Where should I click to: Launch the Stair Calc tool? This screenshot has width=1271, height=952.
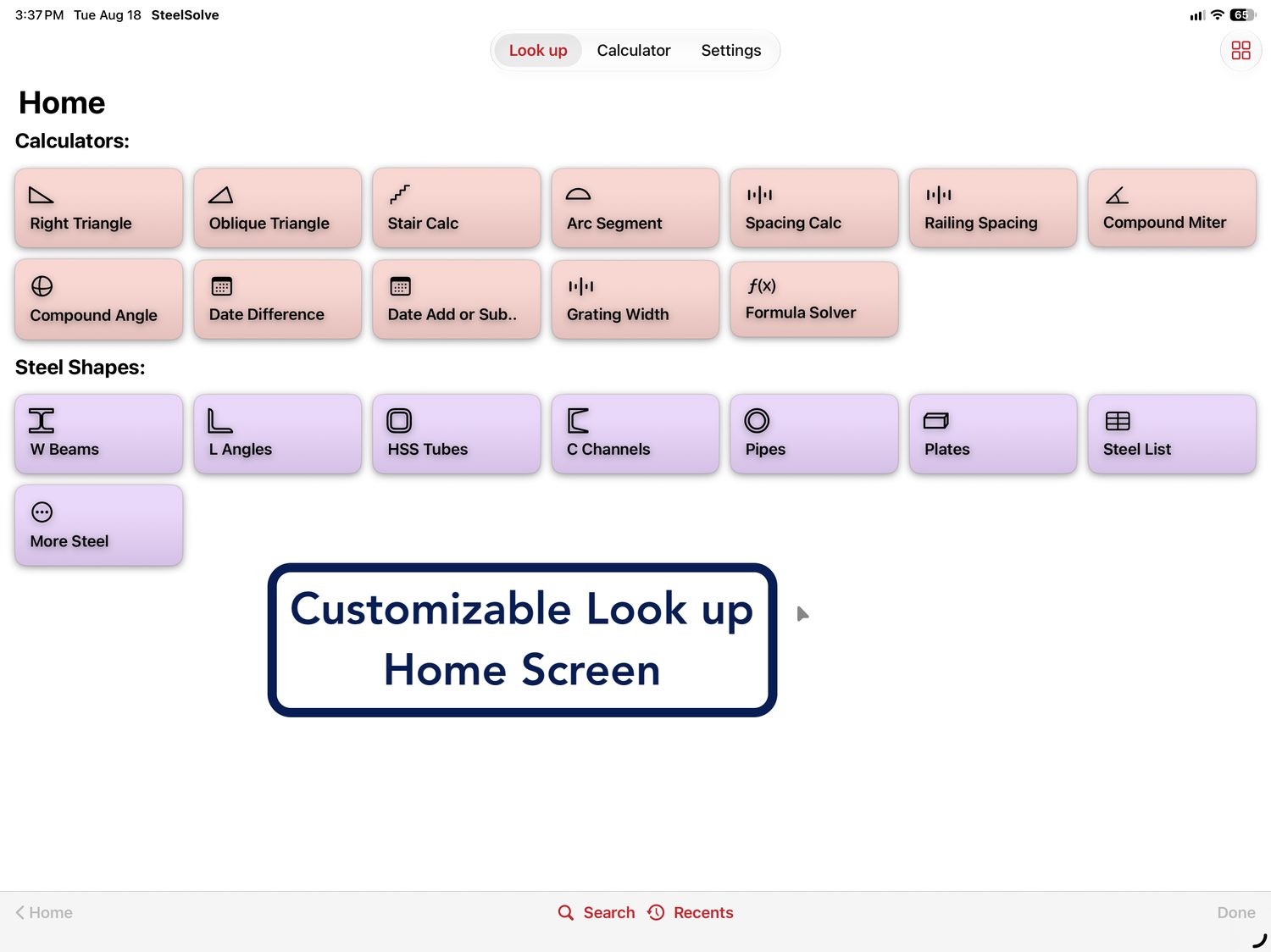coord(456,208)
